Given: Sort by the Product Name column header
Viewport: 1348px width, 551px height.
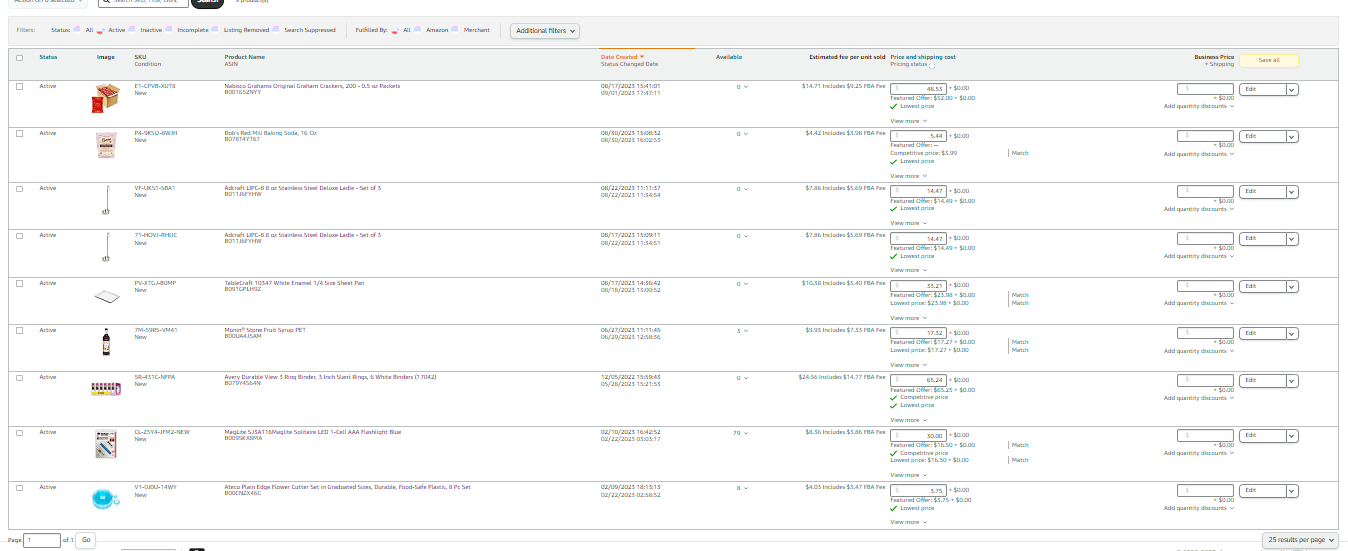Looking at the screenshot, I should click(x=245, y=57).
